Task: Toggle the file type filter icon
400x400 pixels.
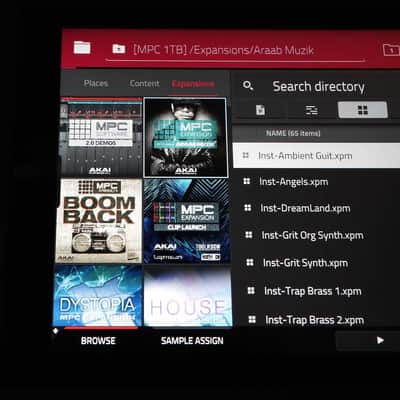Action: [260, 110]
